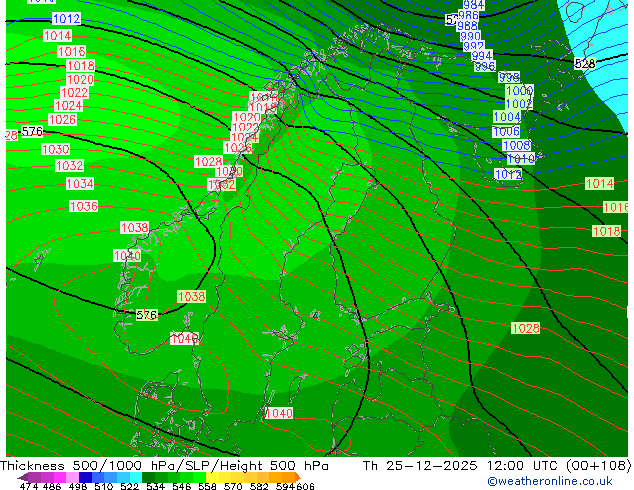This screenshot has width=634, height=490.
Task: Click the map title 'Thickness 500/1000 hPa/SLP/Height 500 hPa'
Action: pos(164,466)
